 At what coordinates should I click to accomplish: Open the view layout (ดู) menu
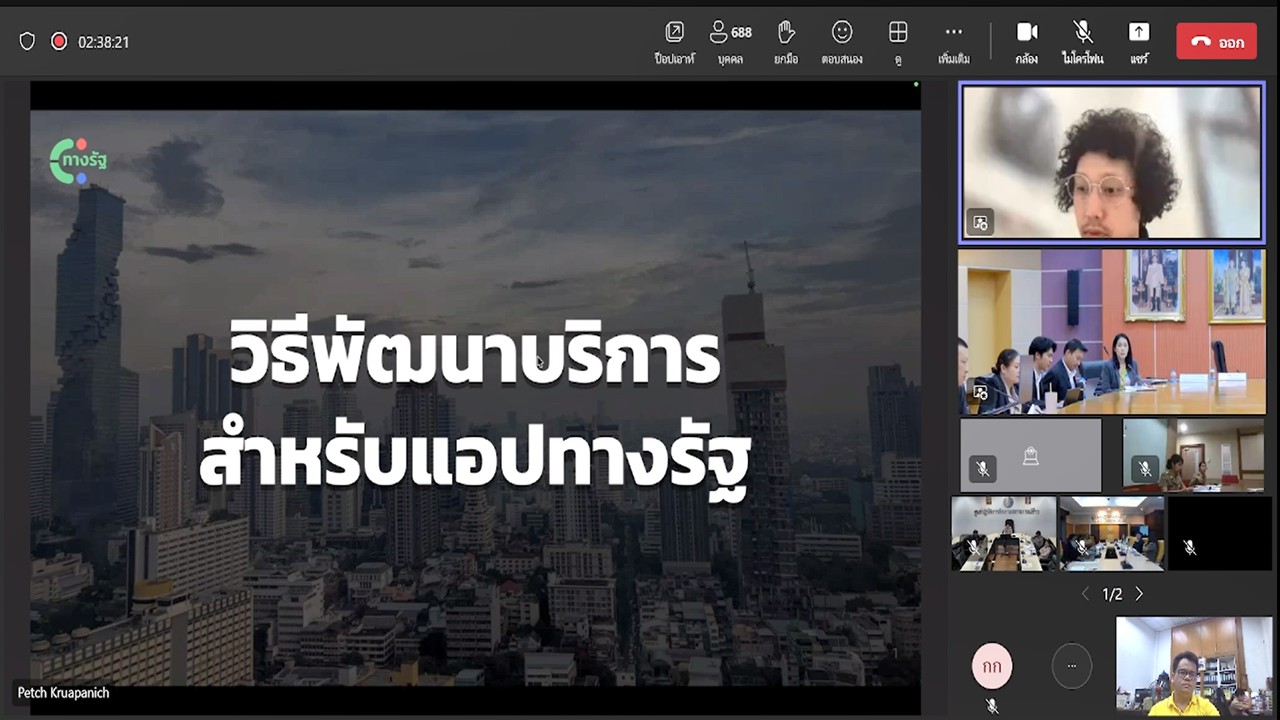pyautogui.click(x=898, y=42)
